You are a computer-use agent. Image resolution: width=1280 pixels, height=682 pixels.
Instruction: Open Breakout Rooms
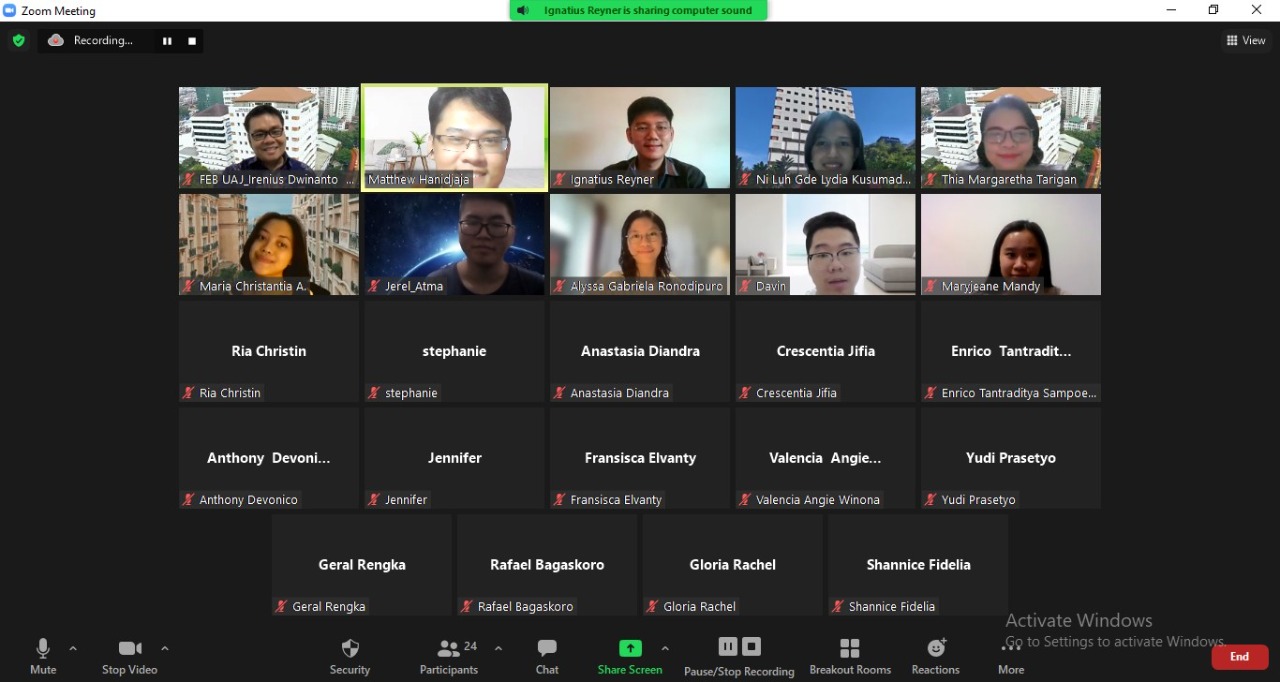pos(850,656)
